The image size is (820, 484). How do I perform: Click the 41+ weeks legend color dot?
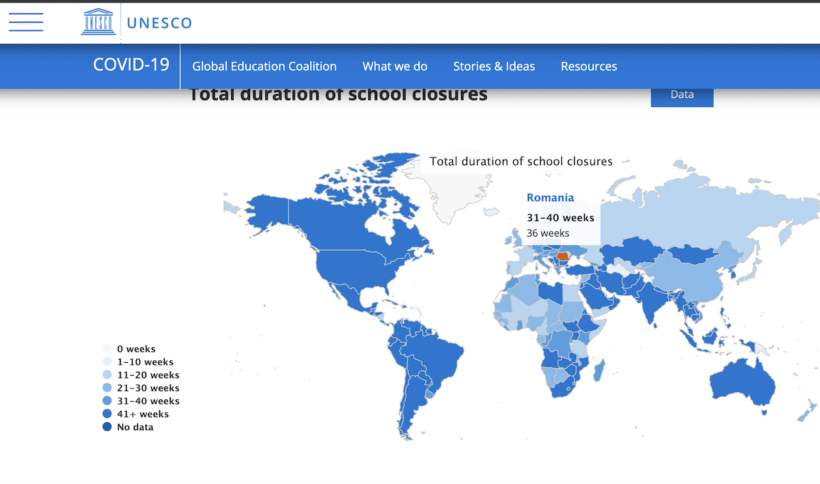(107, 414)
